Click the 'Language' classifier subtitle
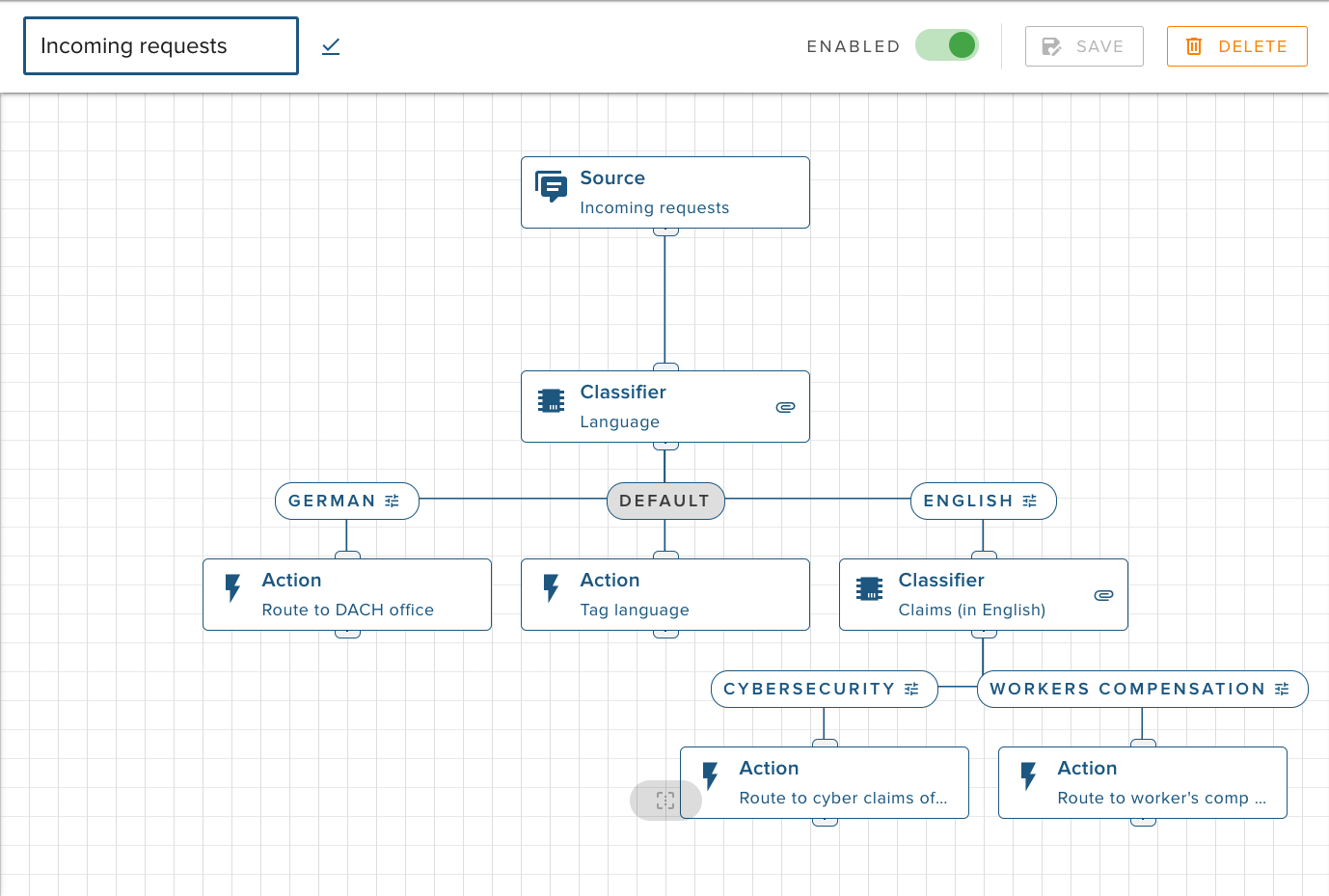Viewport: 1329px width, 896px height. point(620,421)
